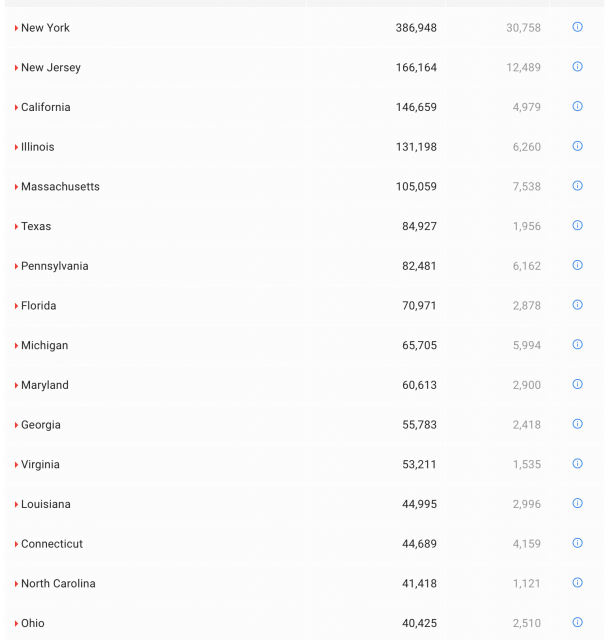Expand the Maryland disclosure arrow
The width and height of the screenshot is (610, 640).
[x=16, y=385]
